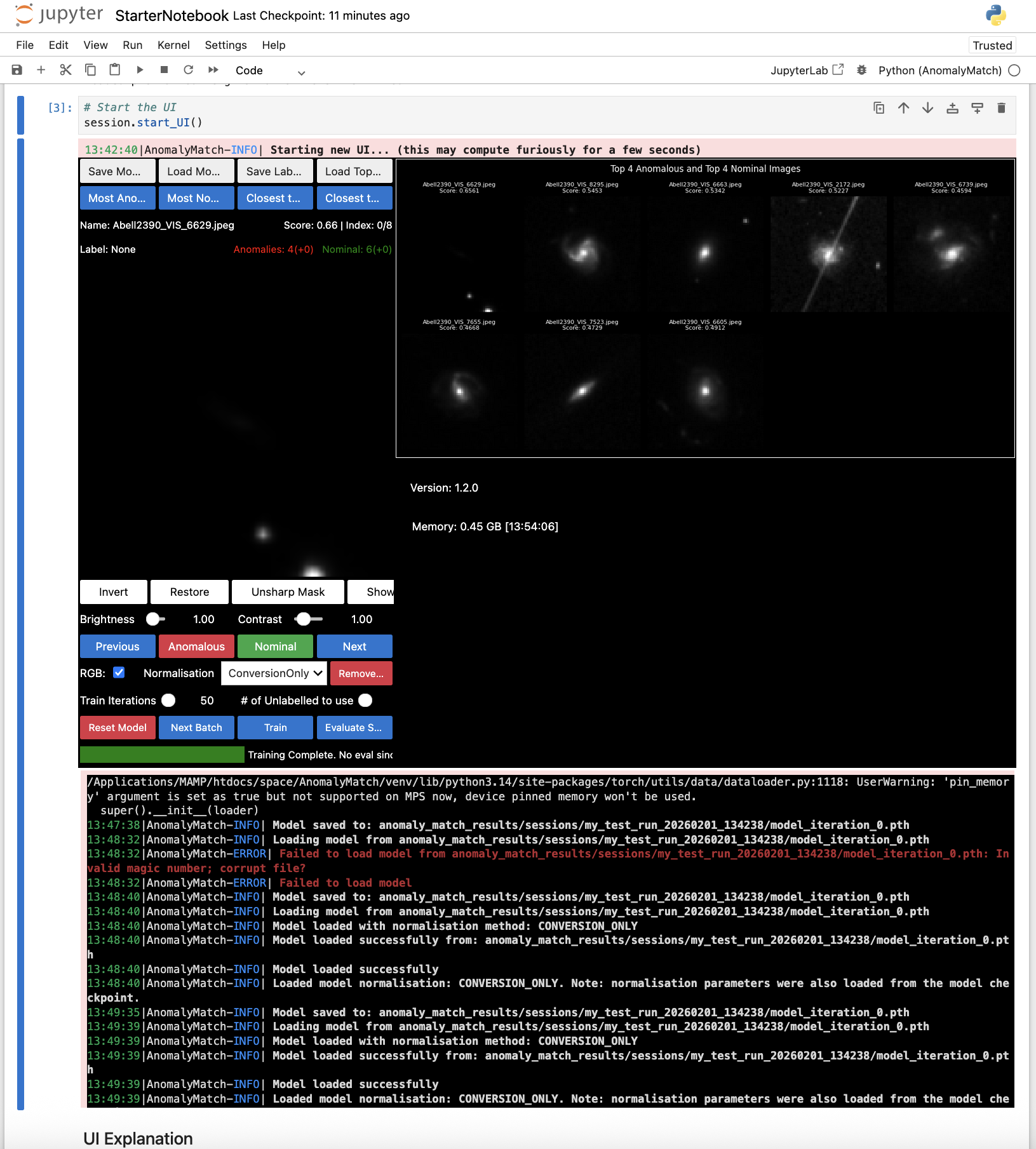Click the Train button
This screenshot has width=1036, height=1149.
coord(276,728)
